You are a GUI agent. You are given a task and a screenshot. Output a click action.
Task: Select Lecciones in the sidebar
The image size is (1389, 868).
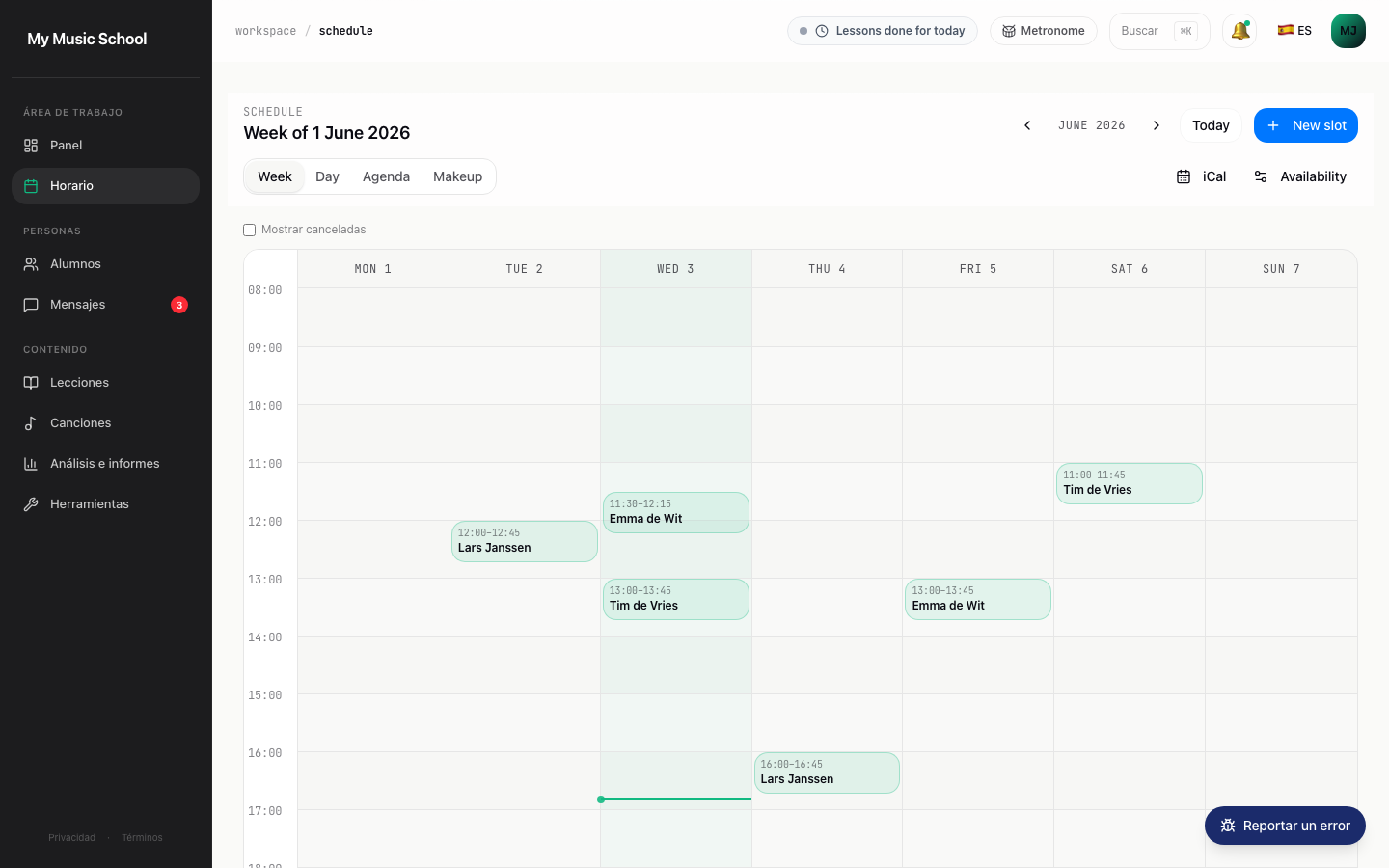click(x=105, y=383)
